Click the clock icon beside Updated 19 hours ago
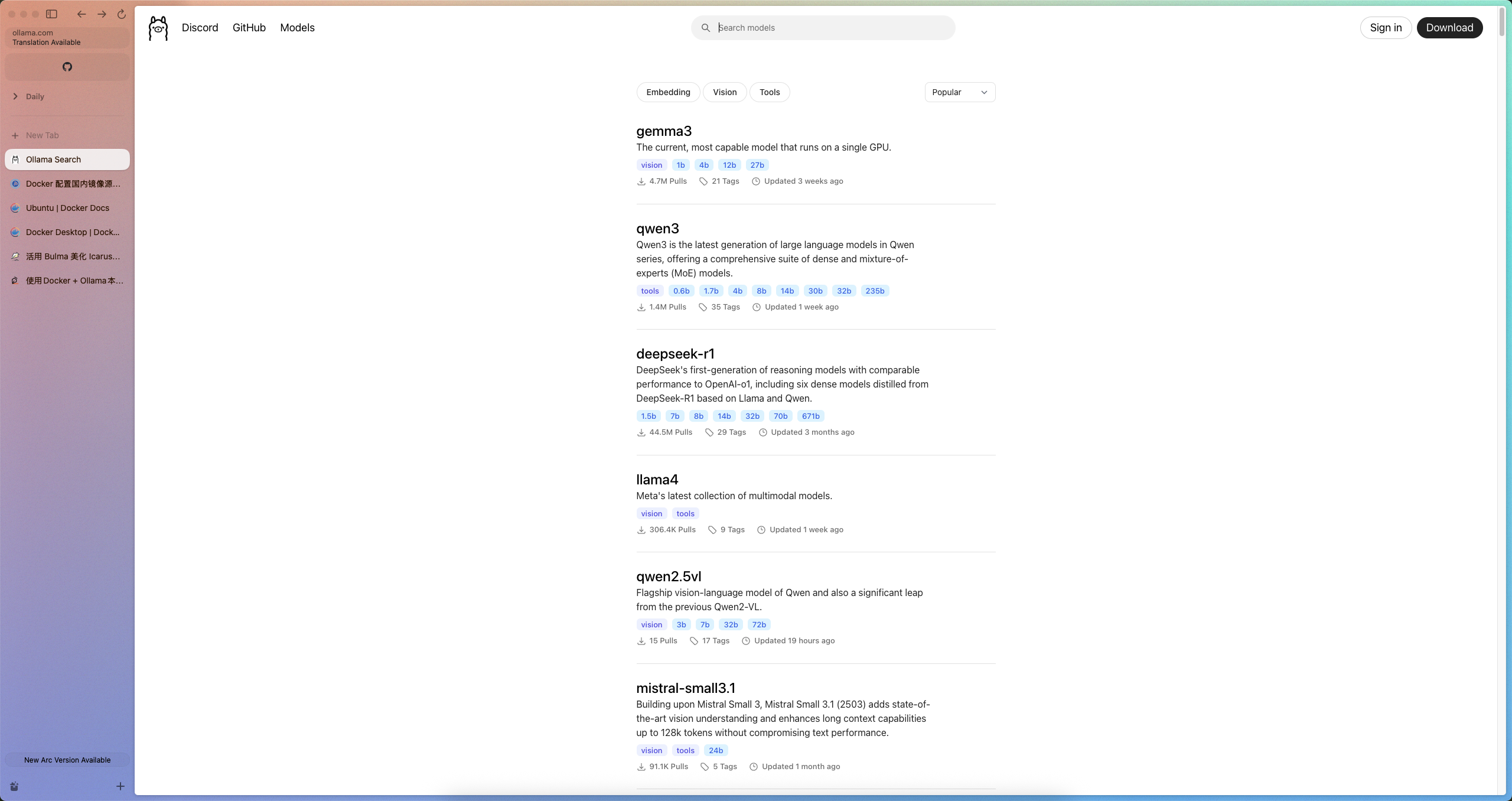 (x=746, y=641)
